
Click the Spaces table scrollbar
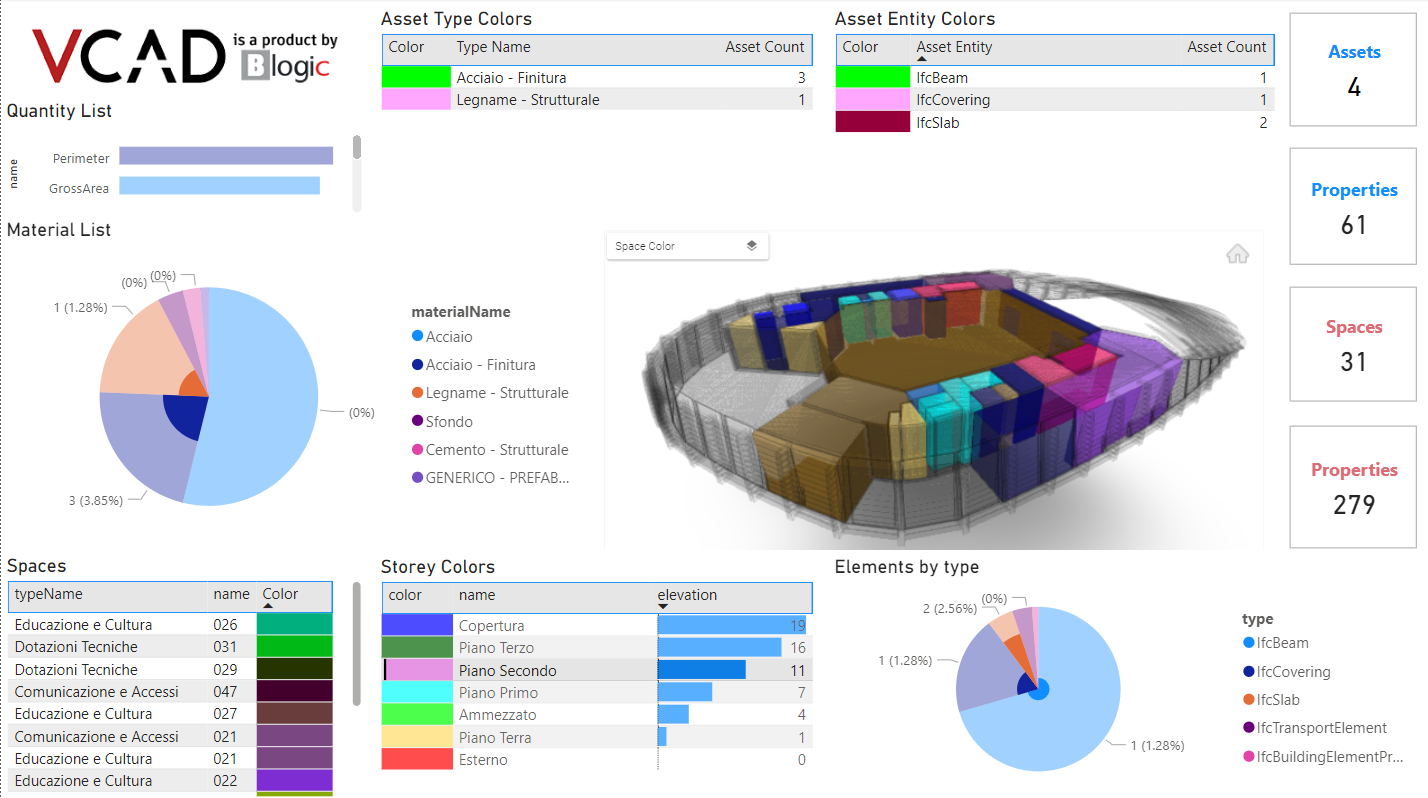[x=357, y=643]
